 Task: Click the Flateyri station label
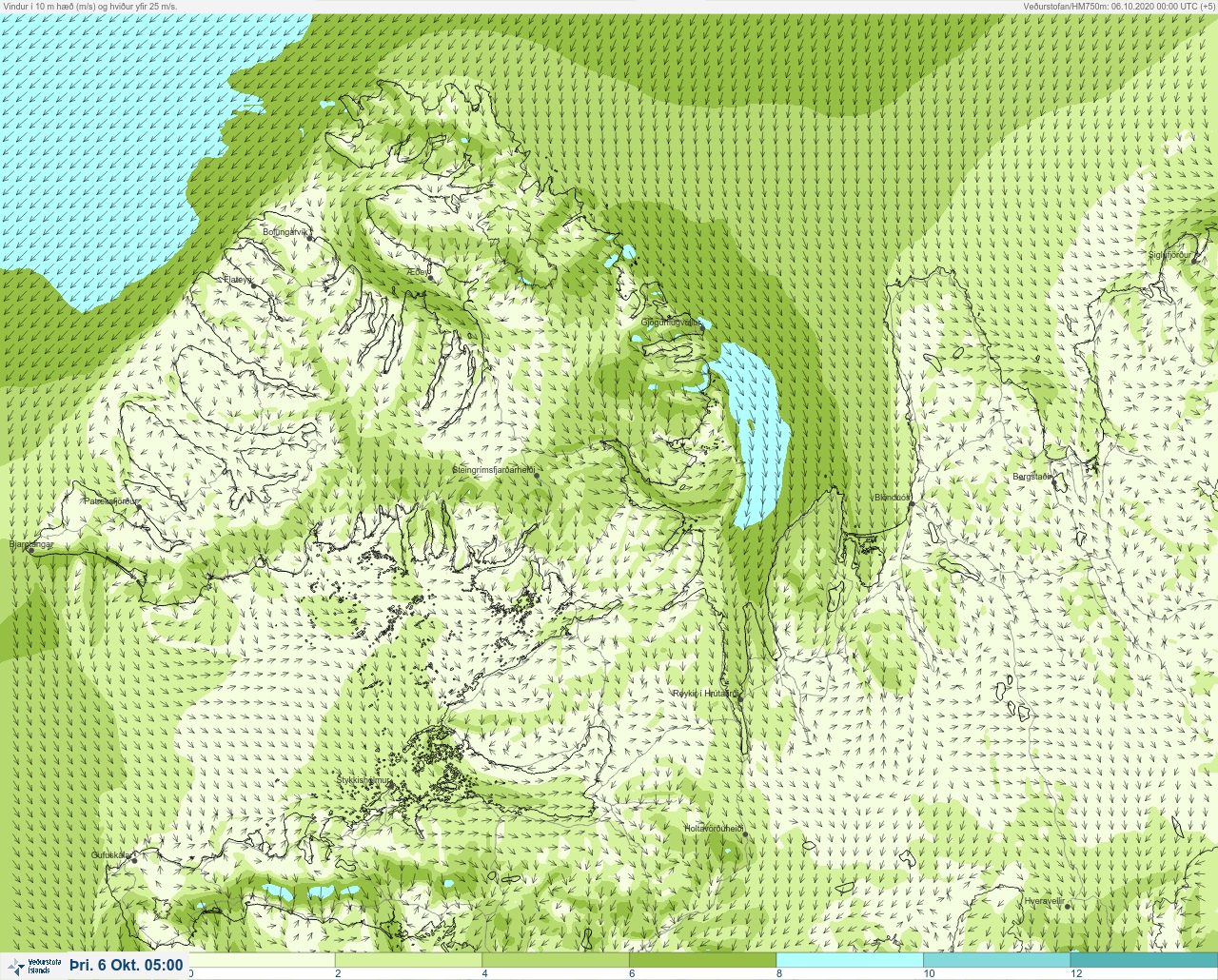click(x=238, y=280)
